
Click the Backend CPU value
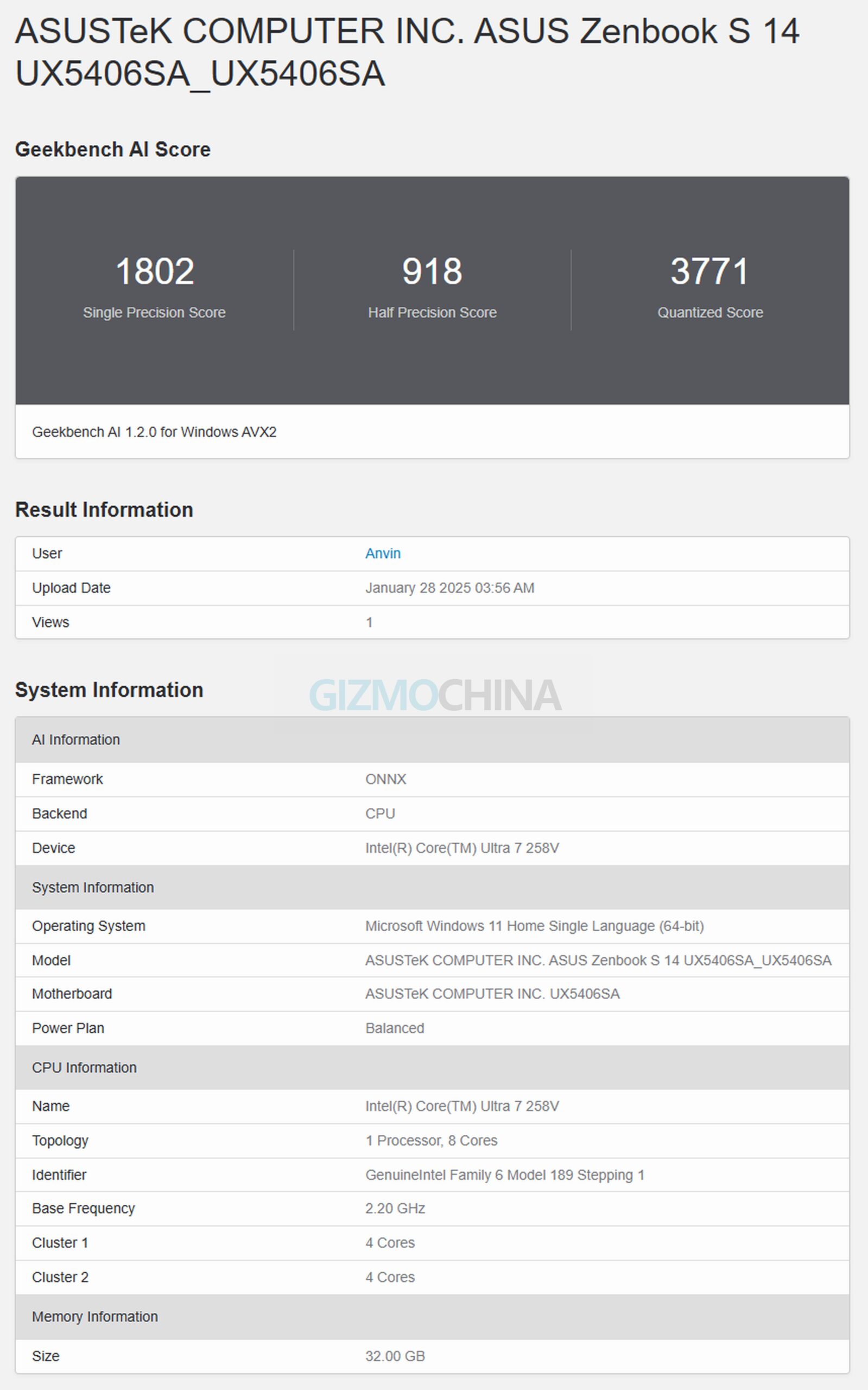click(380, 813)
